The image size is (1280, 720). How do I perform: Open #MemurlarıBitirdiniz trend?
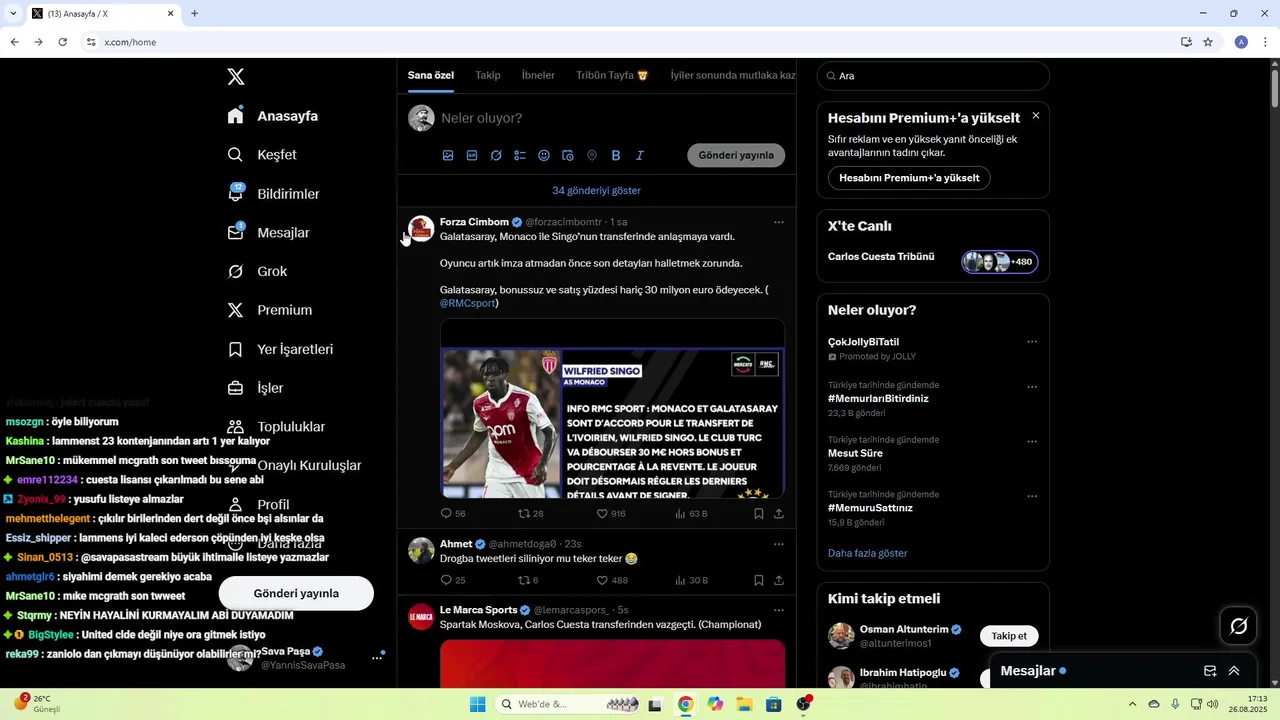pos(878,398)
